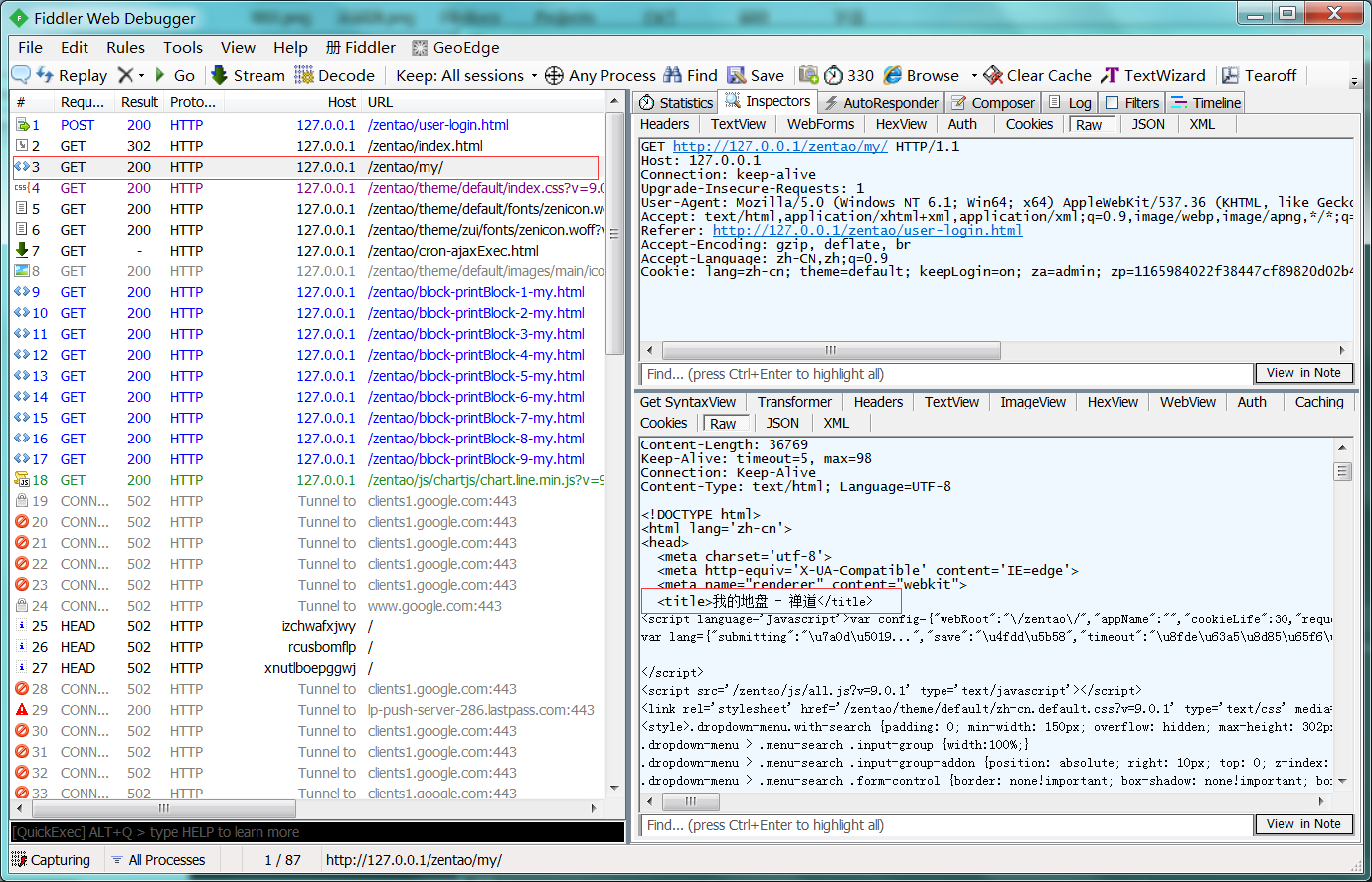Toggle the Decode option
This screenshot has width=1372, height=882.
[335, 75]
